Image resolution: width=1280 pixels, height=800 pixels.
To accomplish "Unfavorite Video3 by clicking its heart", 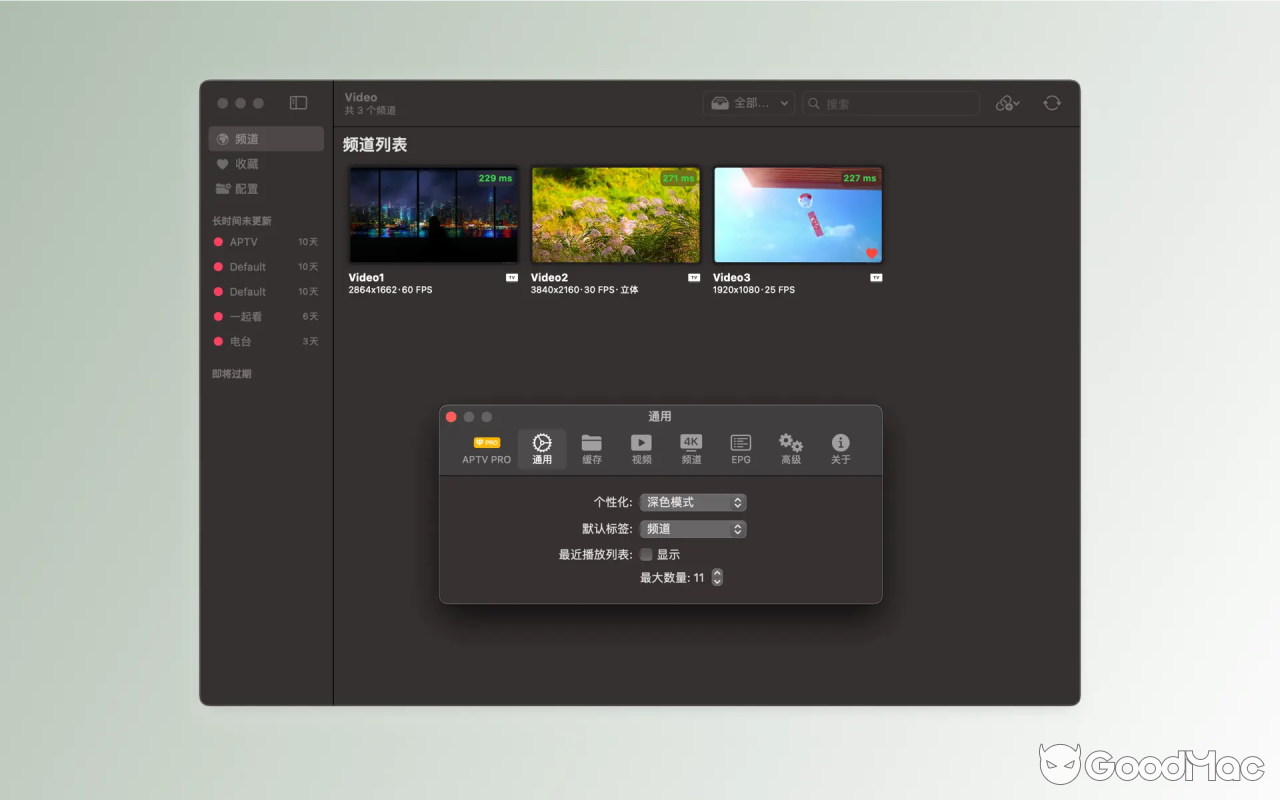I will [874, 253].
